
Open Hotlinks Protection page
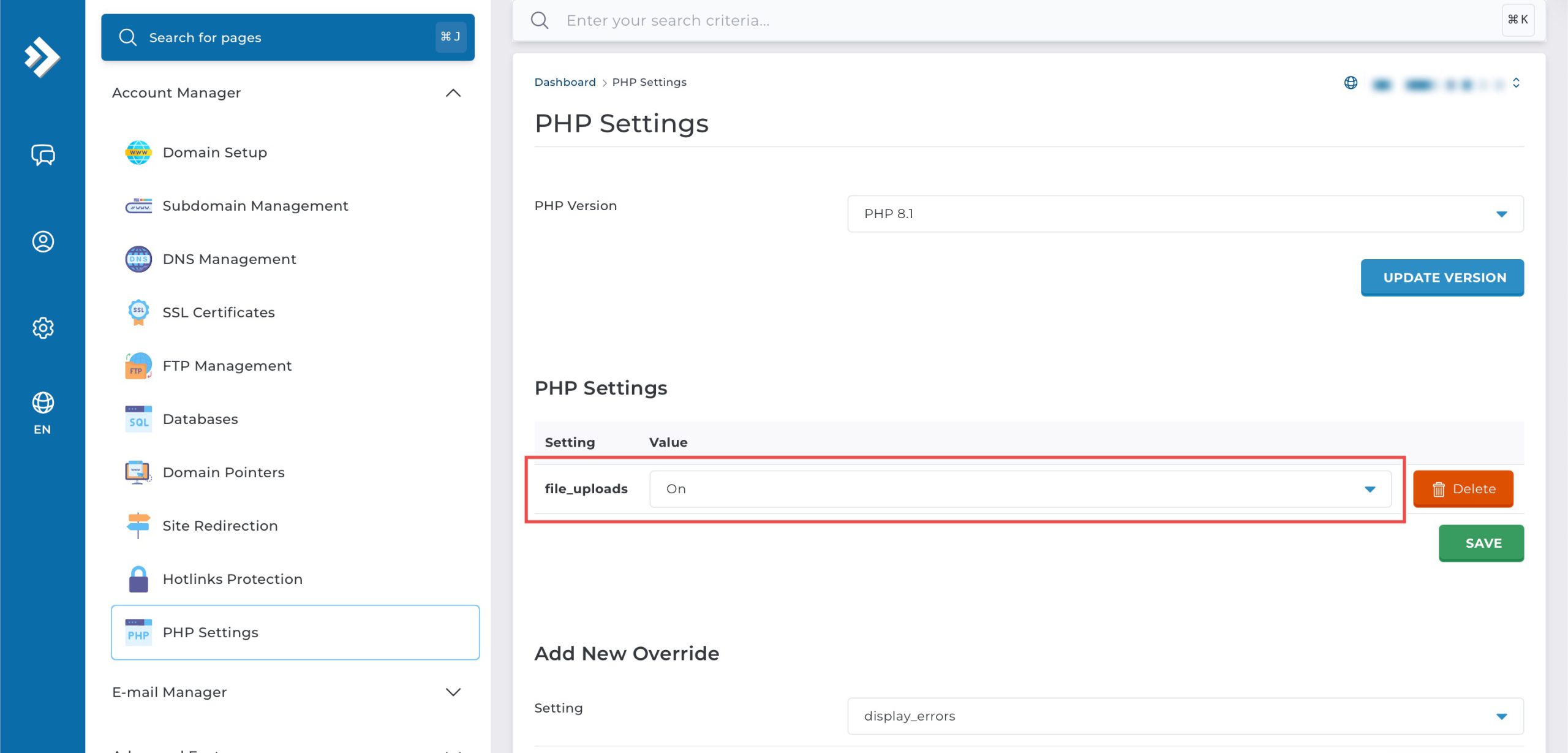coord(232,579)
